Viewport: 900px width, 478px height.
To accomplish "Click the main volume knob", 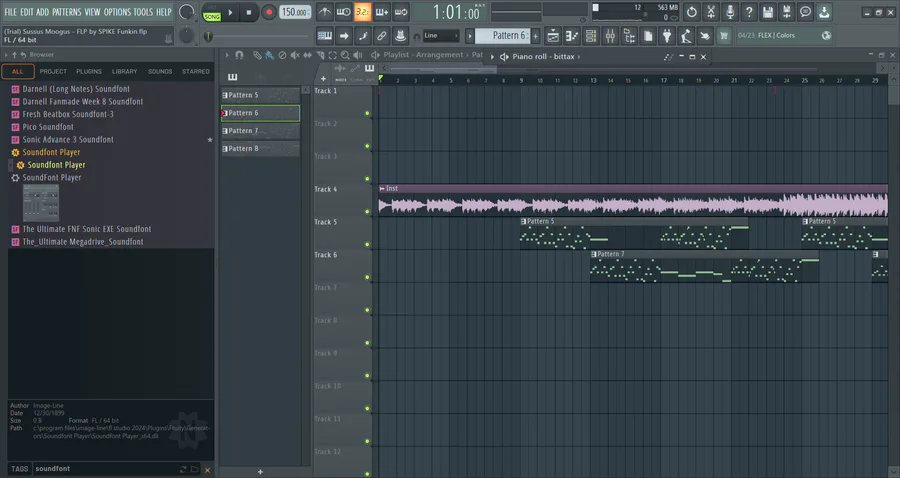I will coord(187,12).
